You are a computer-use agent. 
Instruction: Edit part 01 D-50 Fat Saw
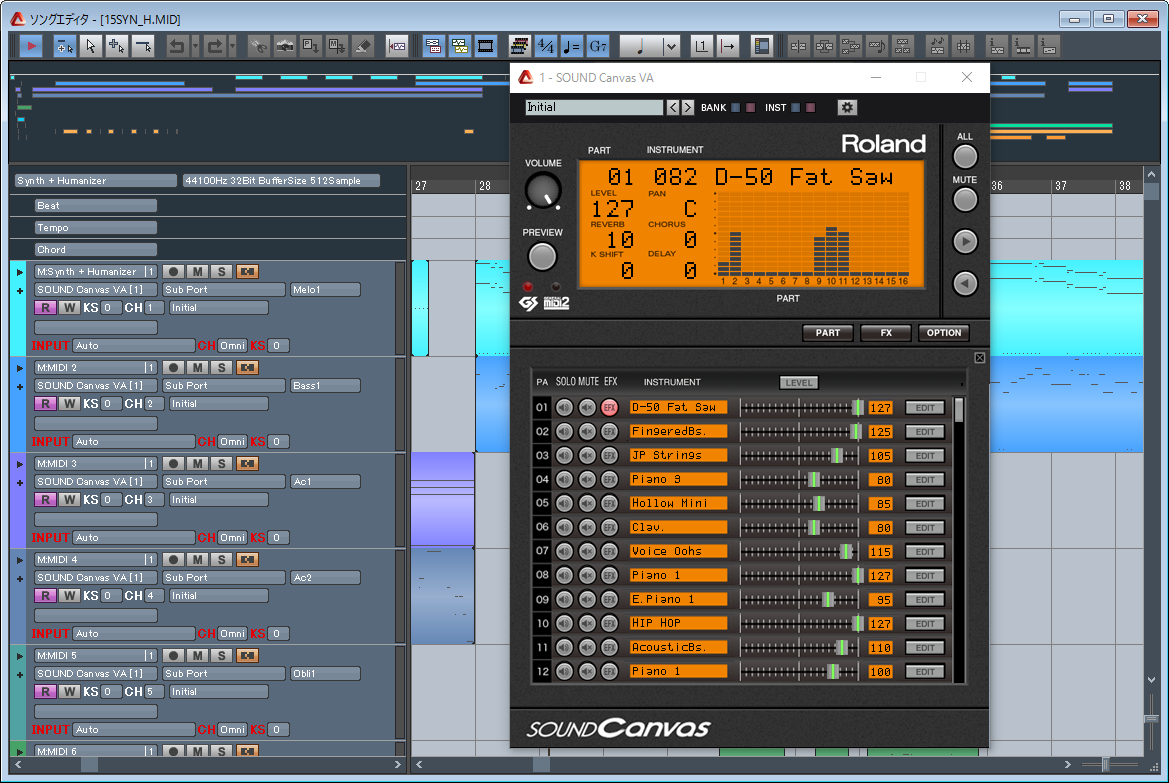pos(925,408)
